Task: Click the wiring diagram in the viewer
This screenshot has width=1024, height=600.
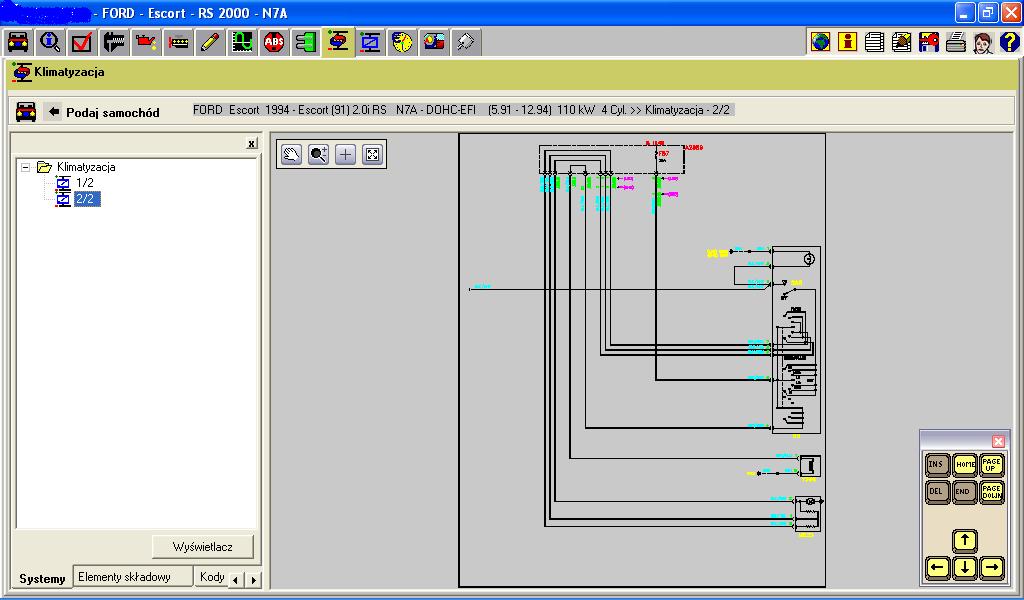Action: [642, 360]
